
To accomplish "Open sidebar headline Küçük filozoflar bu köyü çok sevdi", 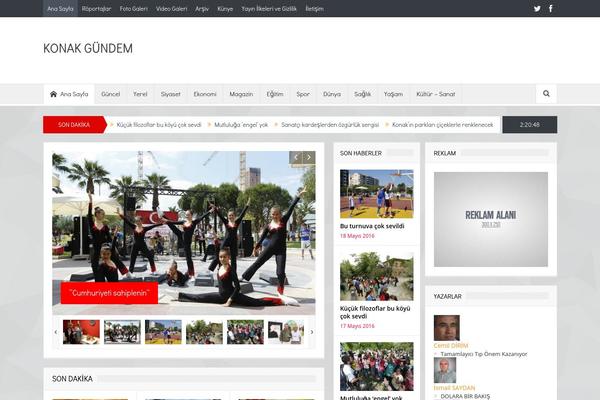I will click(x=375, y=312).
